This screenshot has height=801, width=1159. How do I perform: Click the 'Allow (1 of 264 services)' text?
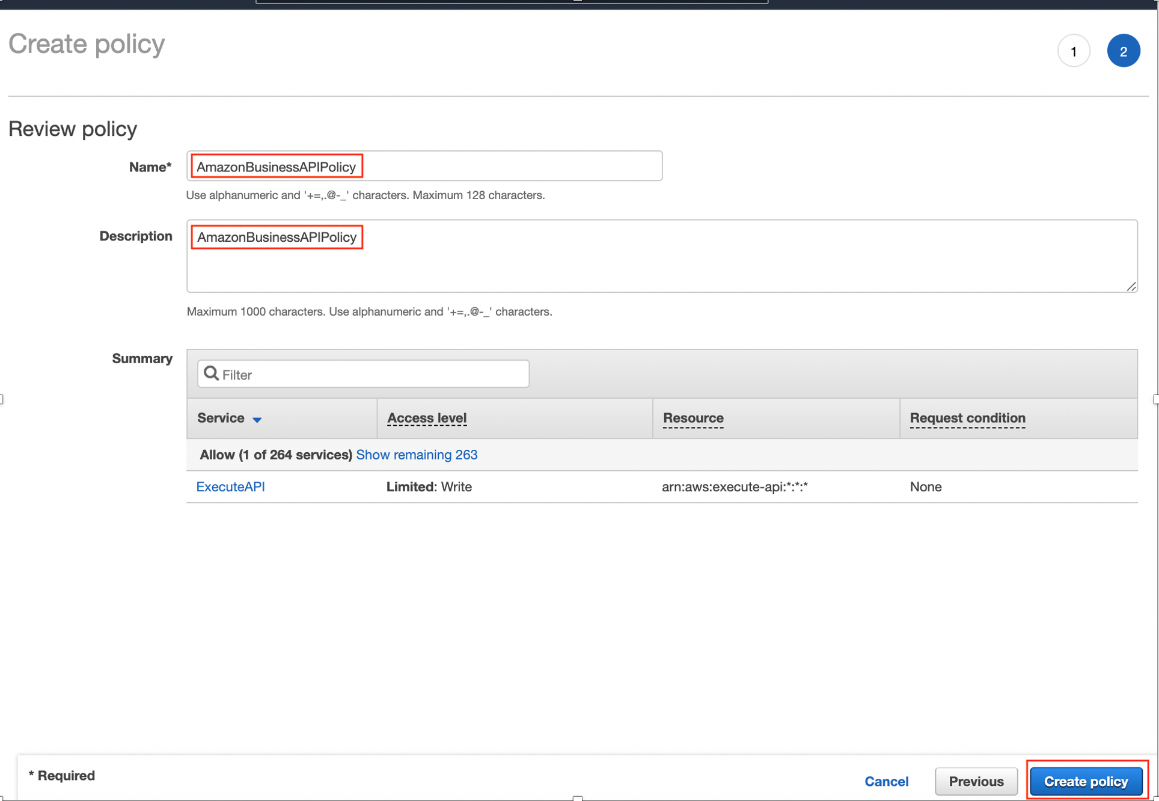pos(276,454)
